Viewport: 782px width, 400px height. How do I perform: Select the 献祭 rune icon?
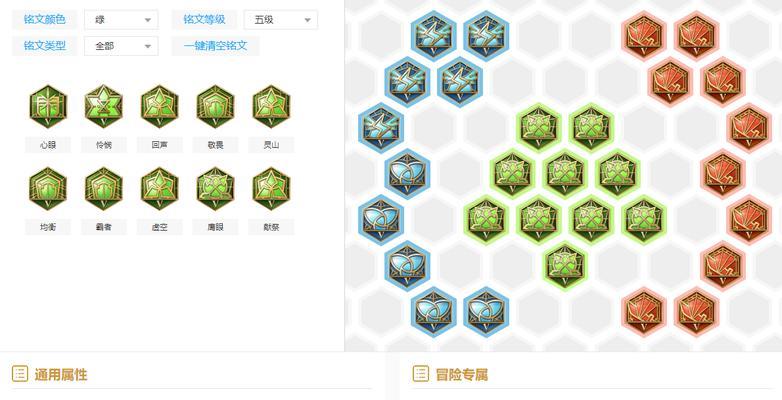[271, 189]
